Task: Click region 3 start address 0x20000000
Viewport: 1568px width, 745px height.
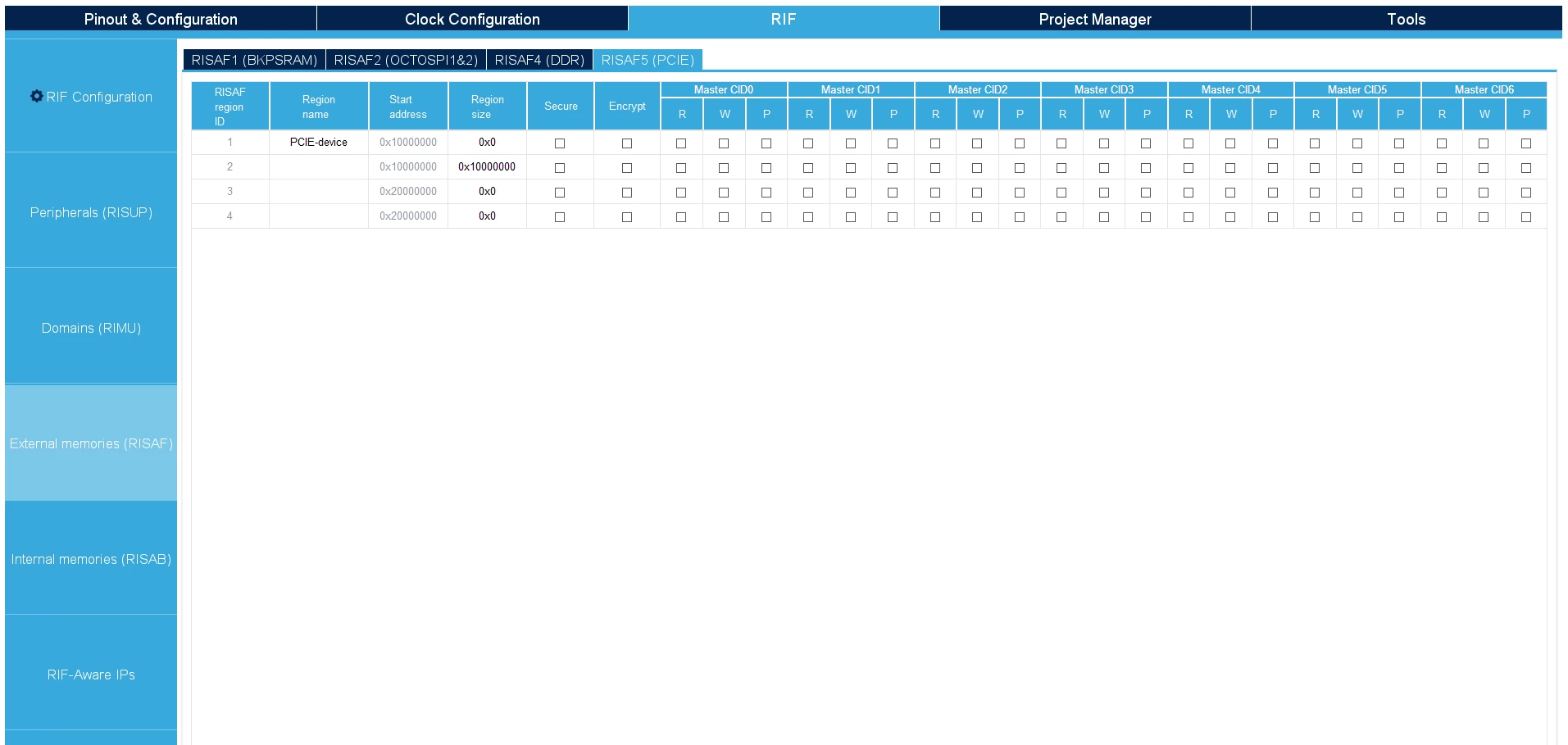Action: tap(408, 192)
